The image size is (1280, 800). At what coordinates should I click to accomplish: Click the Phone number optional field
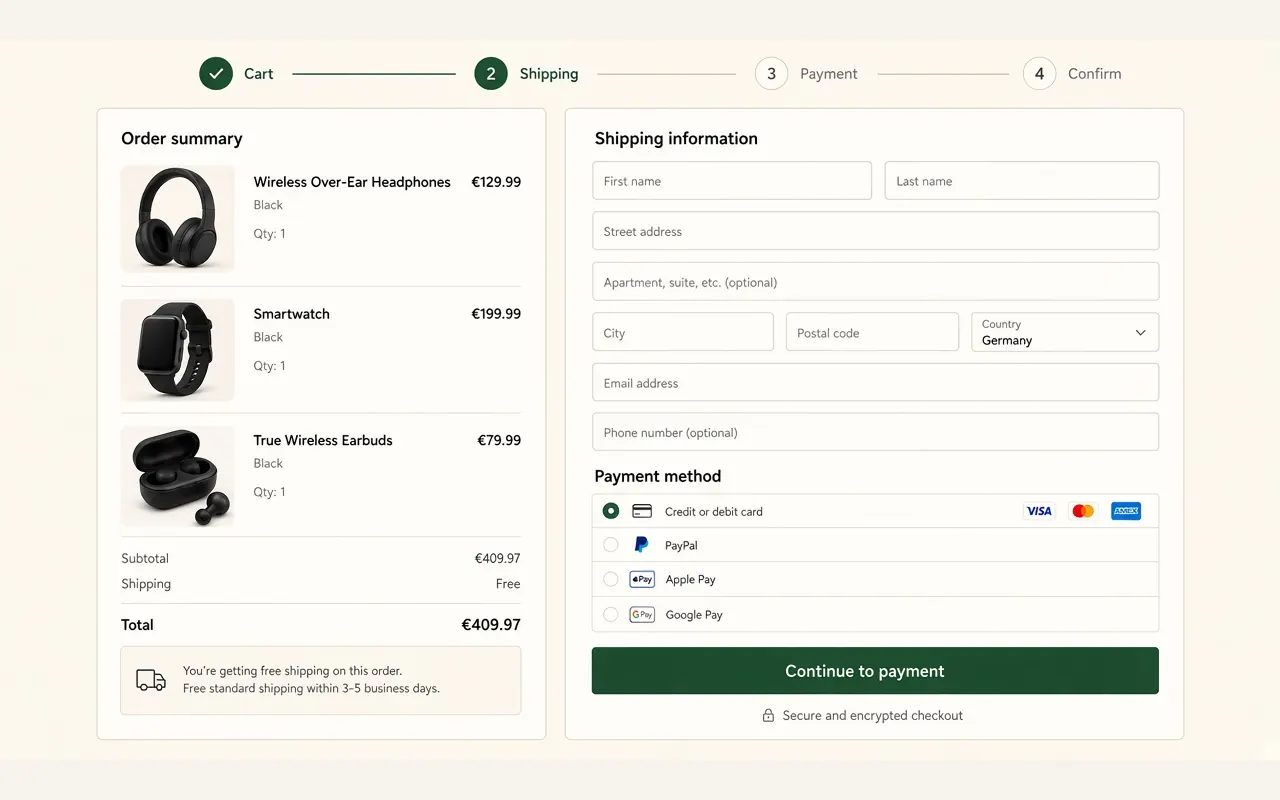(876, 432)
